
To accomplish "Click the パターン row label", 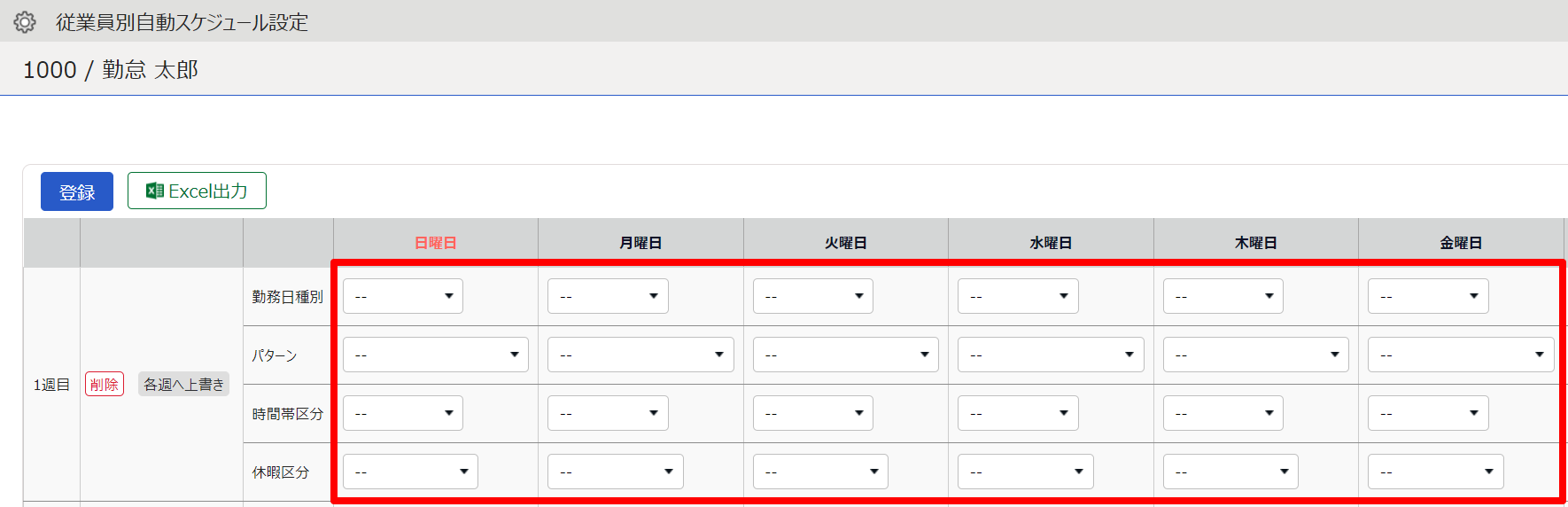I will 275,355.
